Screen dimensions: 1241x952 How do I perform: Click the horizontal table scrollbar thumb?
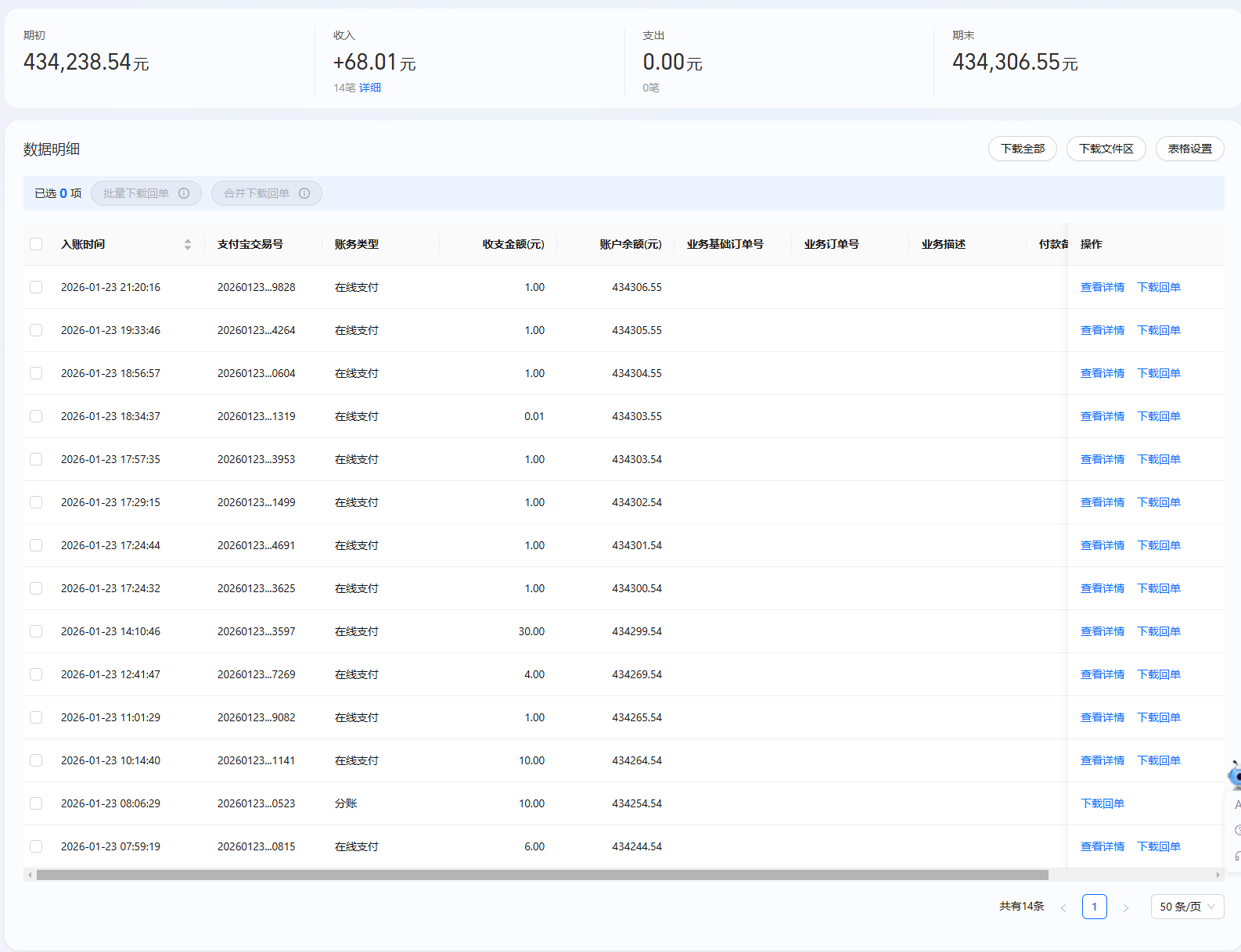click(541, 875)
